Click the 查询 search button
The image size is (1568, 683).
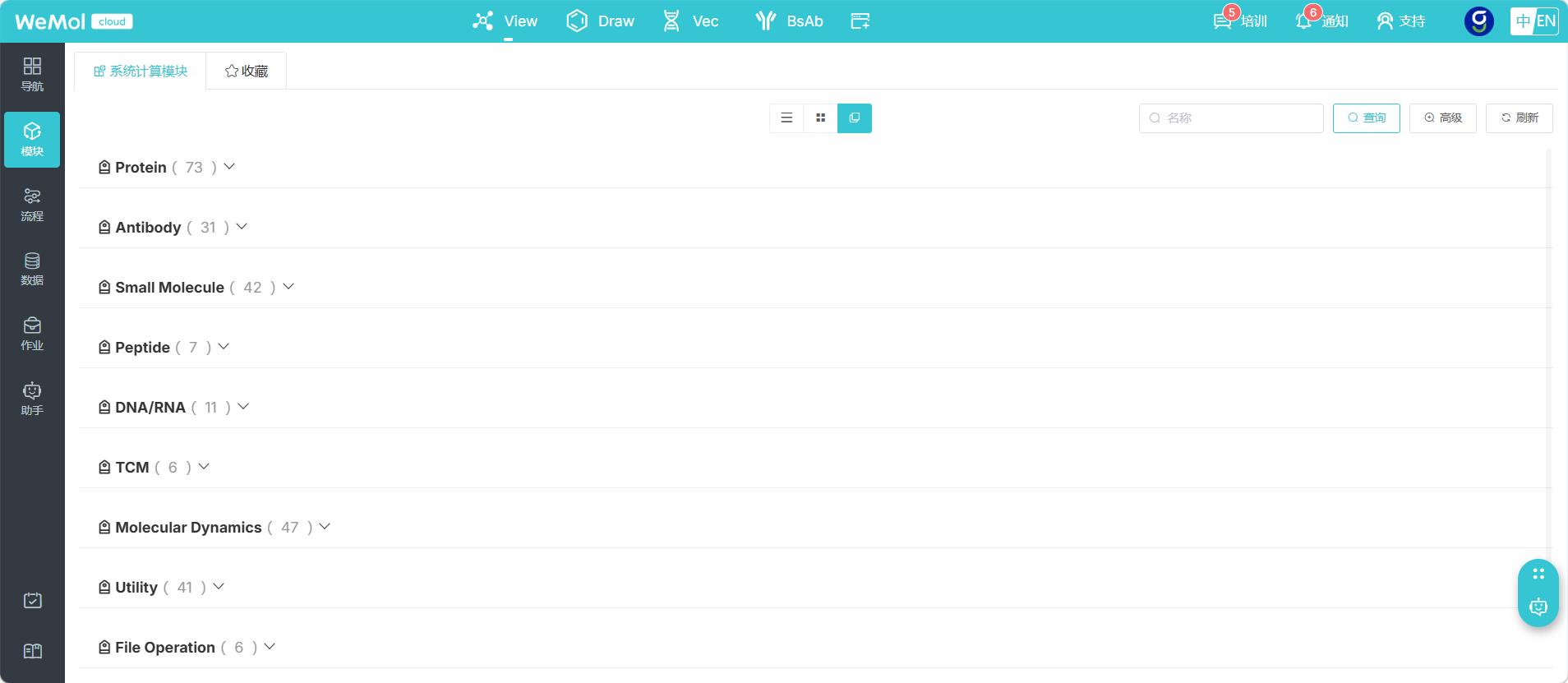coord(1366,118)
